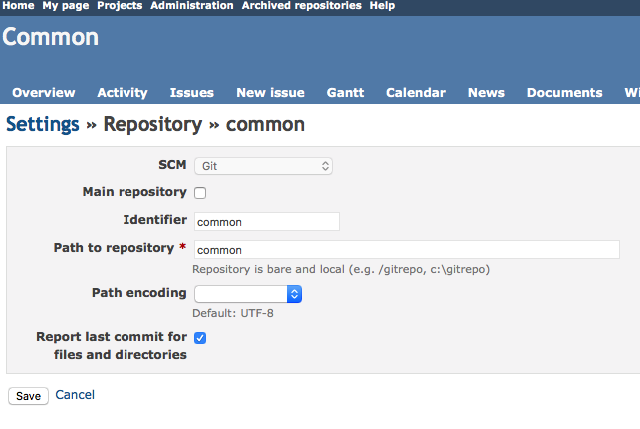
Task: Switch to the Activity tab
Action: [122, 93]
